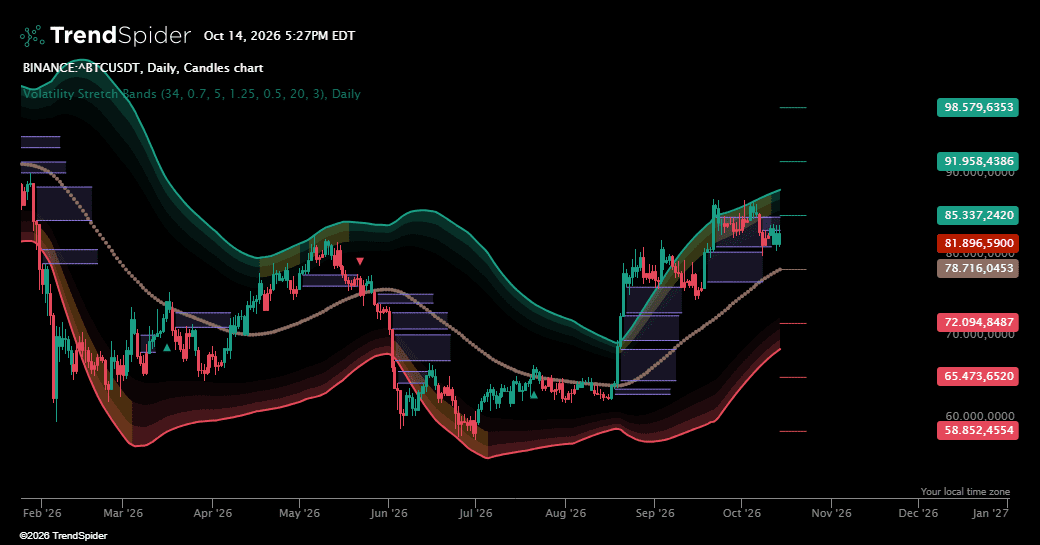Click the 65.473,6520 price label
Image resolution: width=1040 pixels, height=545 pixels.
tap(978, 377)
